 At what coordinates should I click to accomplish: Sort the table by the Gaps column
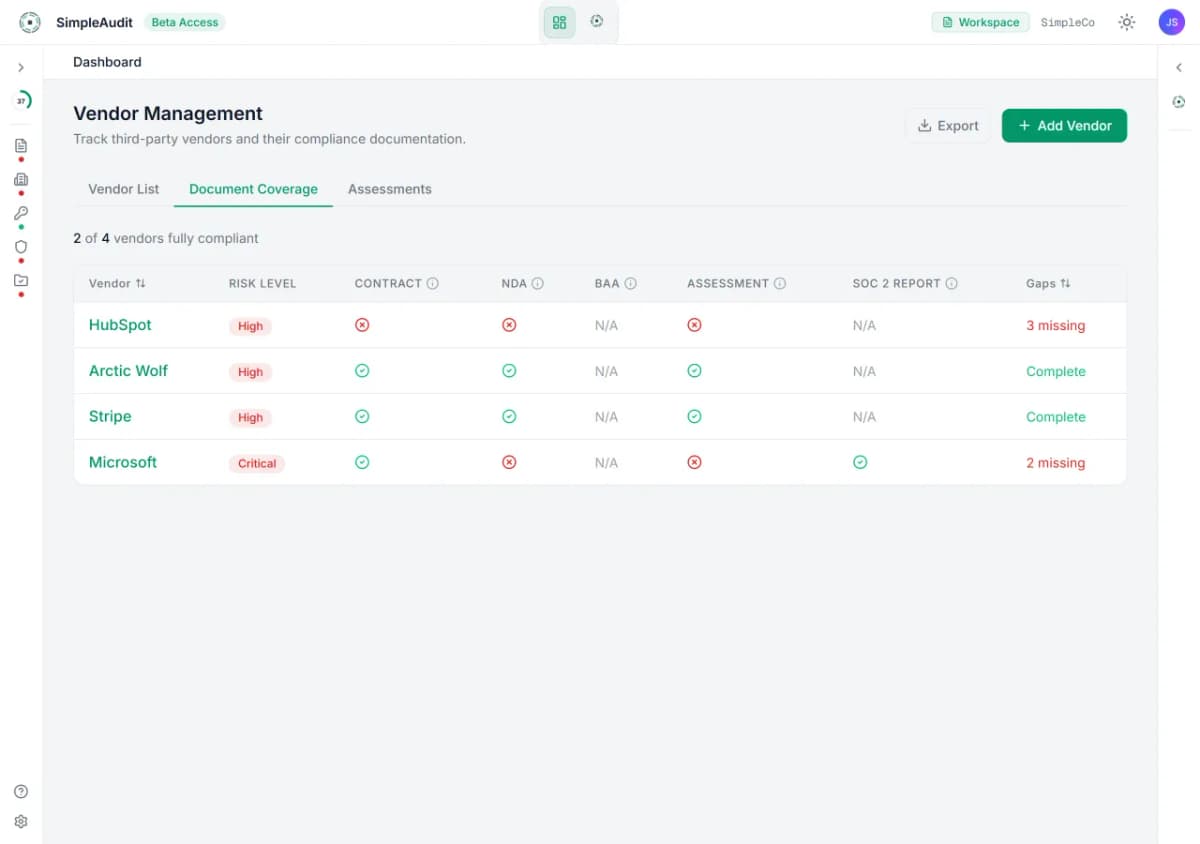[1048, 283]
